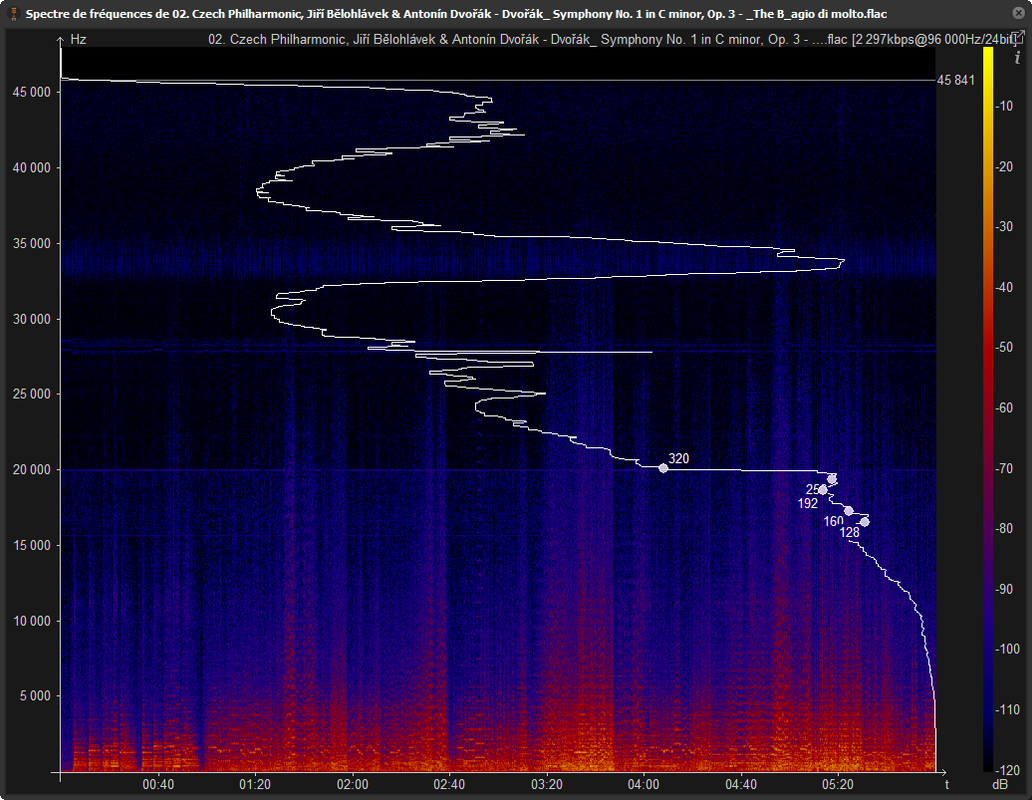Image resolution: width=1032 pixels, height=800 pixels.
Task: Click the 02:40 time axis label
Action: pos(449,785)
